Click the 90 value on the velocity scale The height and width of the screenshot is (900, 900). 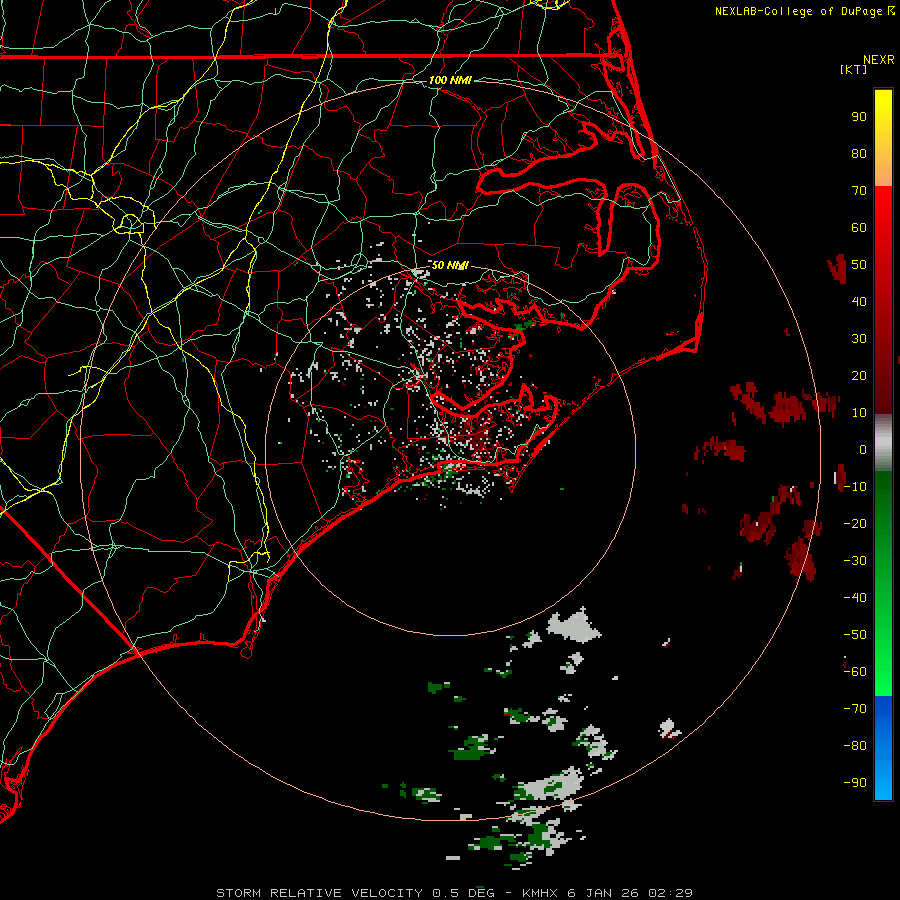(859, 117)
